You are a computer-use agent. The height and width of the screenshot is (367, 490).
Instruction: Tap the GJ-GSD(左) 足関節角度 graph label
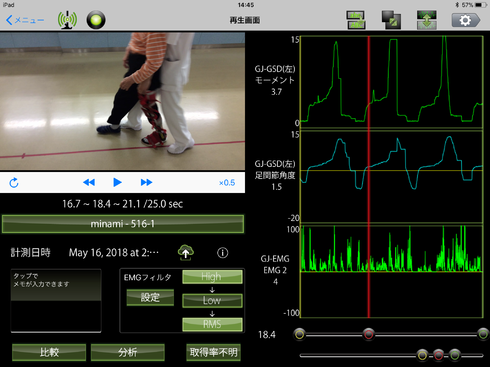tap(275, 175)
